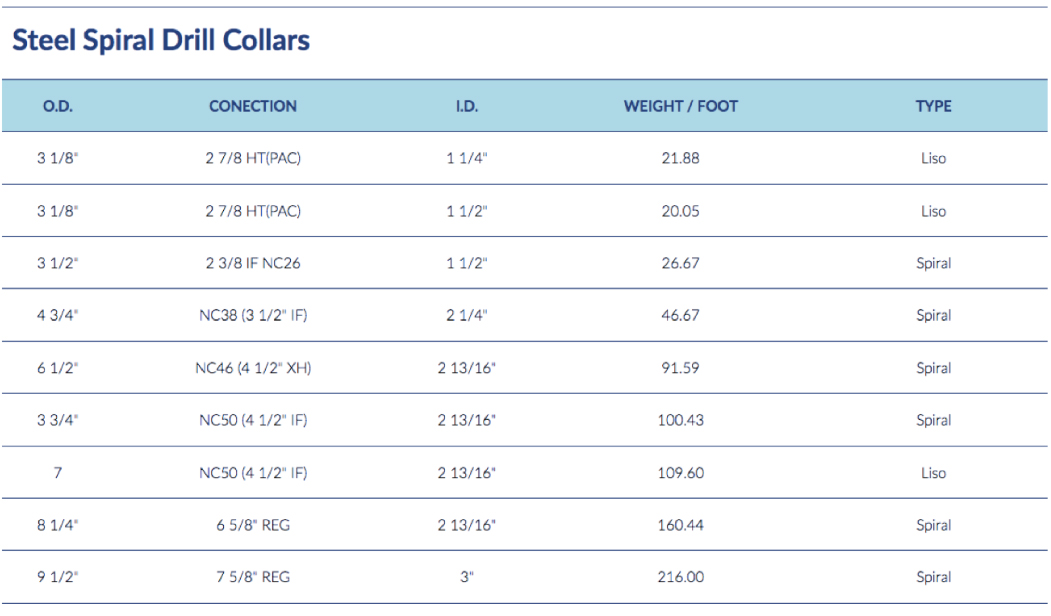Select the 109.60 weight cell

(x=680, y=473)
